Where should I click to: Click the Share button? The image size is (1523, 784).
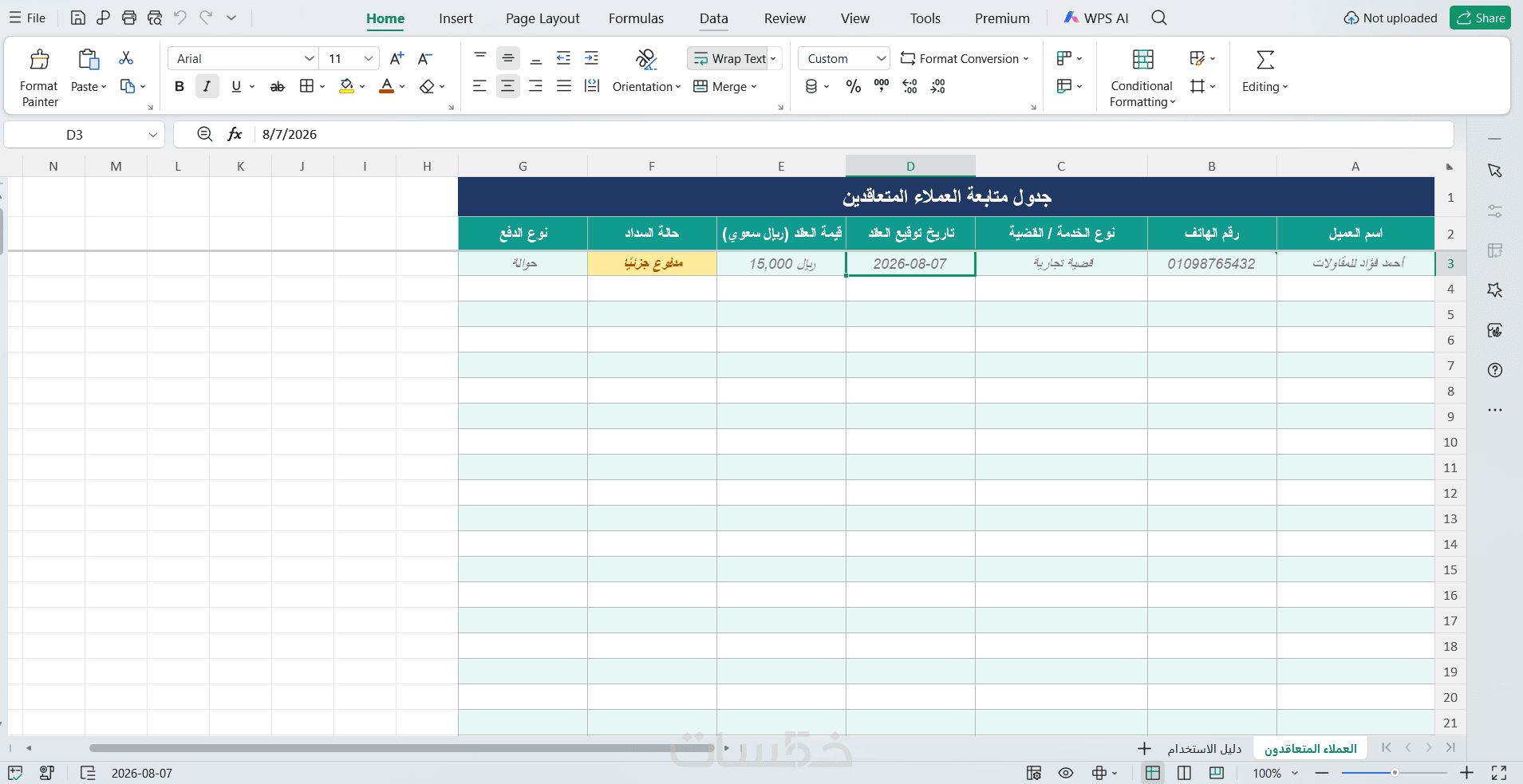1480,18
